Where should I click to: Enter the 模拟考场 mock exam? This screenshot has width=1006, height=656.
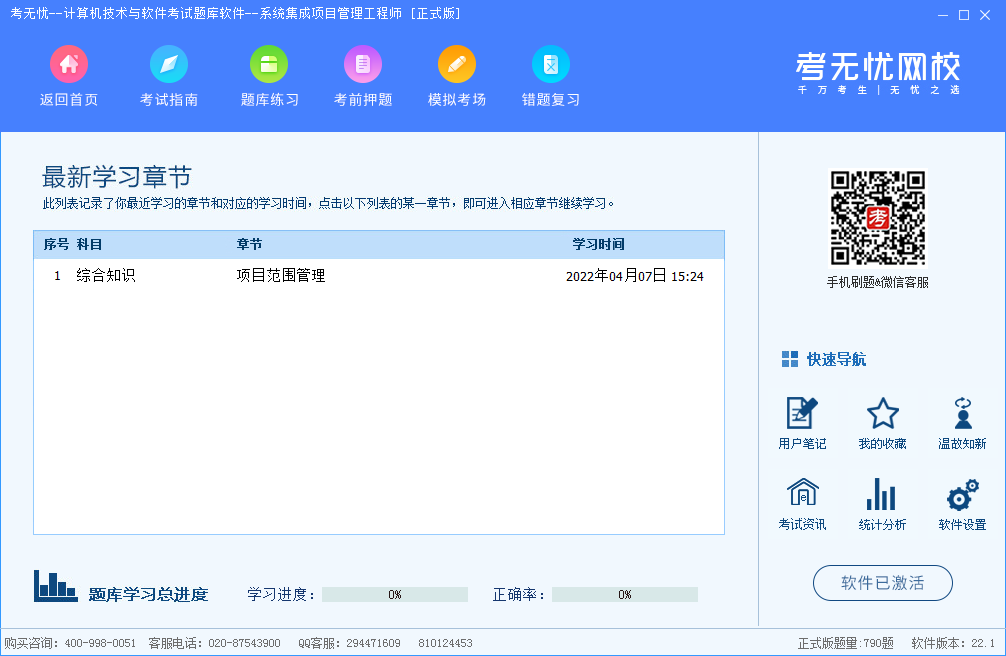click(457, 65)
